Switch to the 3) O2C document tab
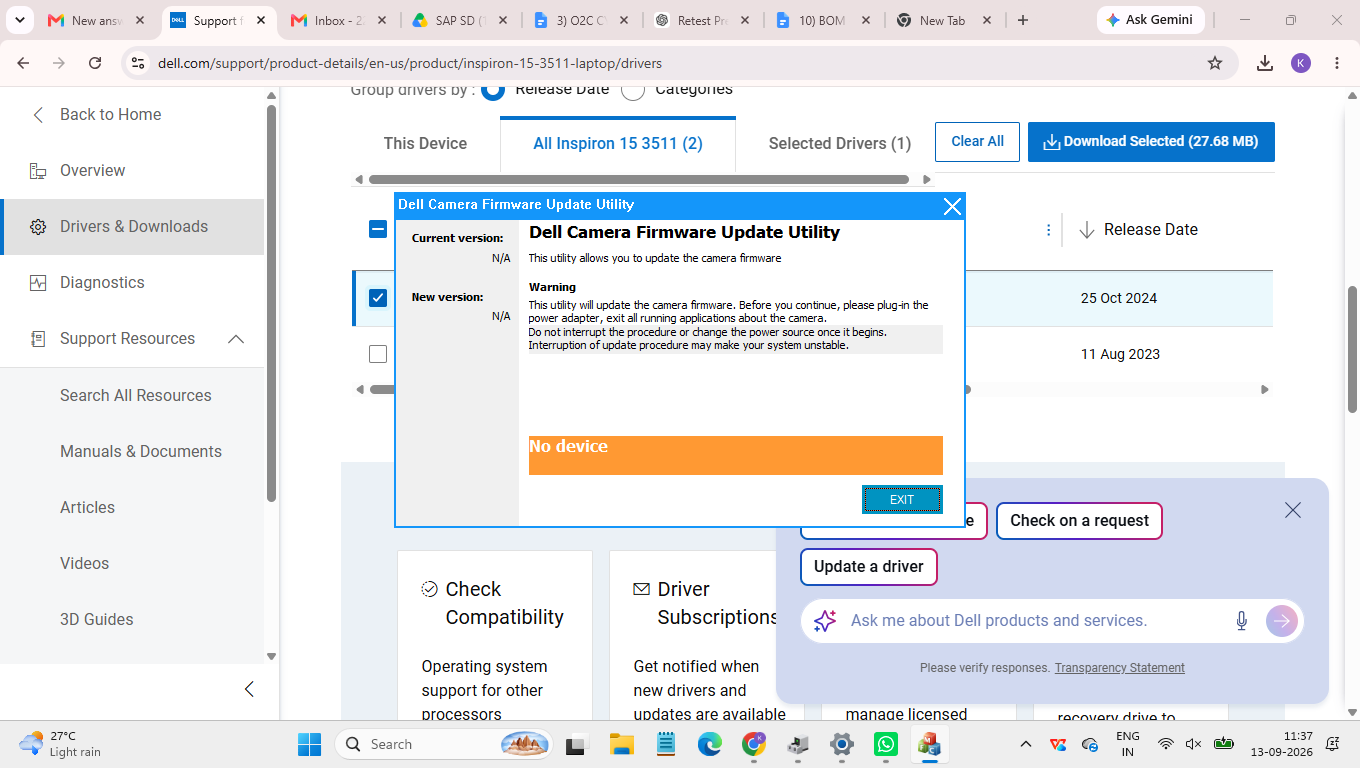This screenshot has width=1360, height=768. point(582,20)
